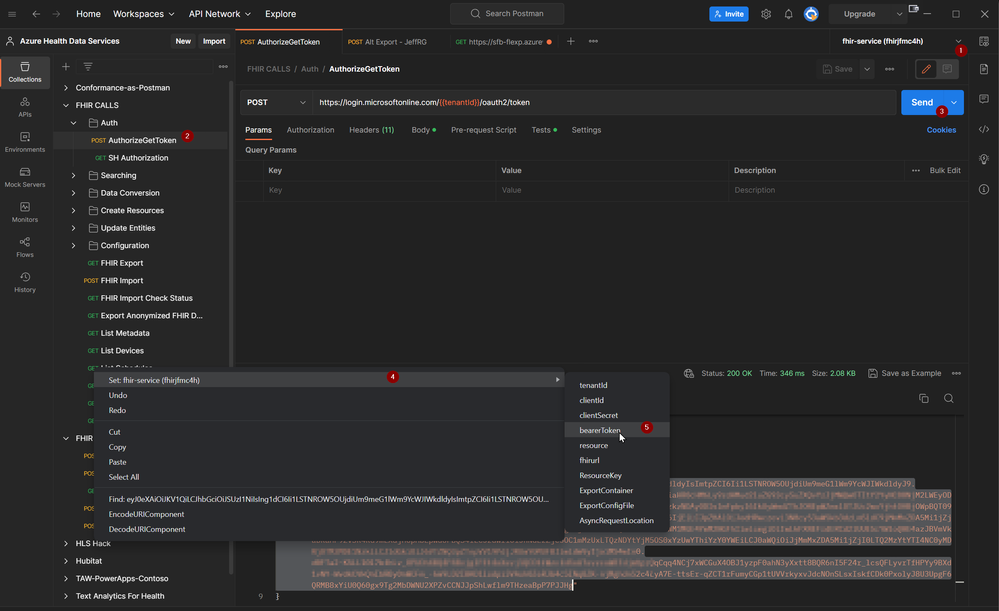Screen dimensions: 999x611
Task: Open the SH Authorization request
Action: [138, 158]
